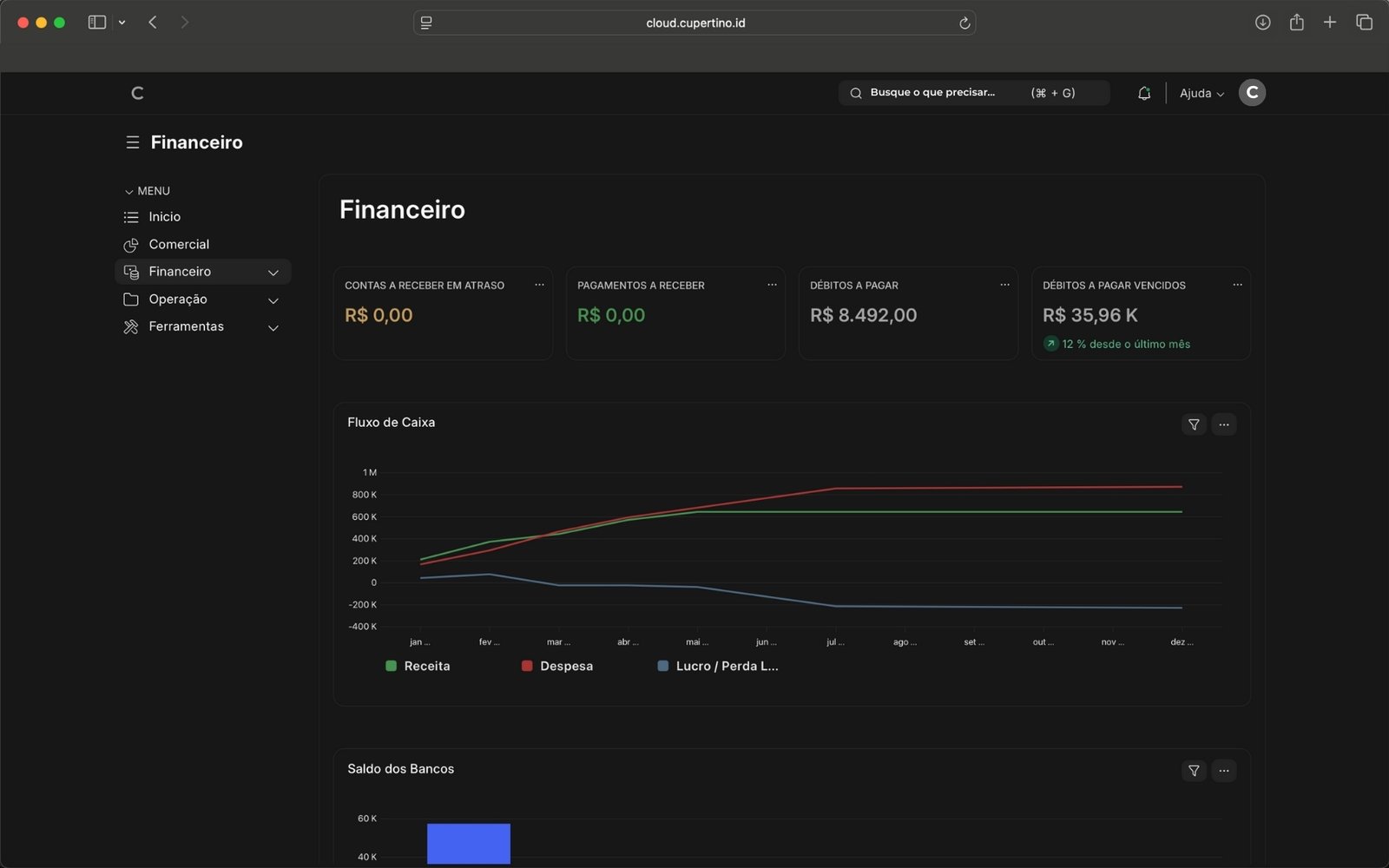Image resolution: width=1389 pixels, height=868 pixels.
Task: Expand the Operação menu section
Action: [273, 300]
